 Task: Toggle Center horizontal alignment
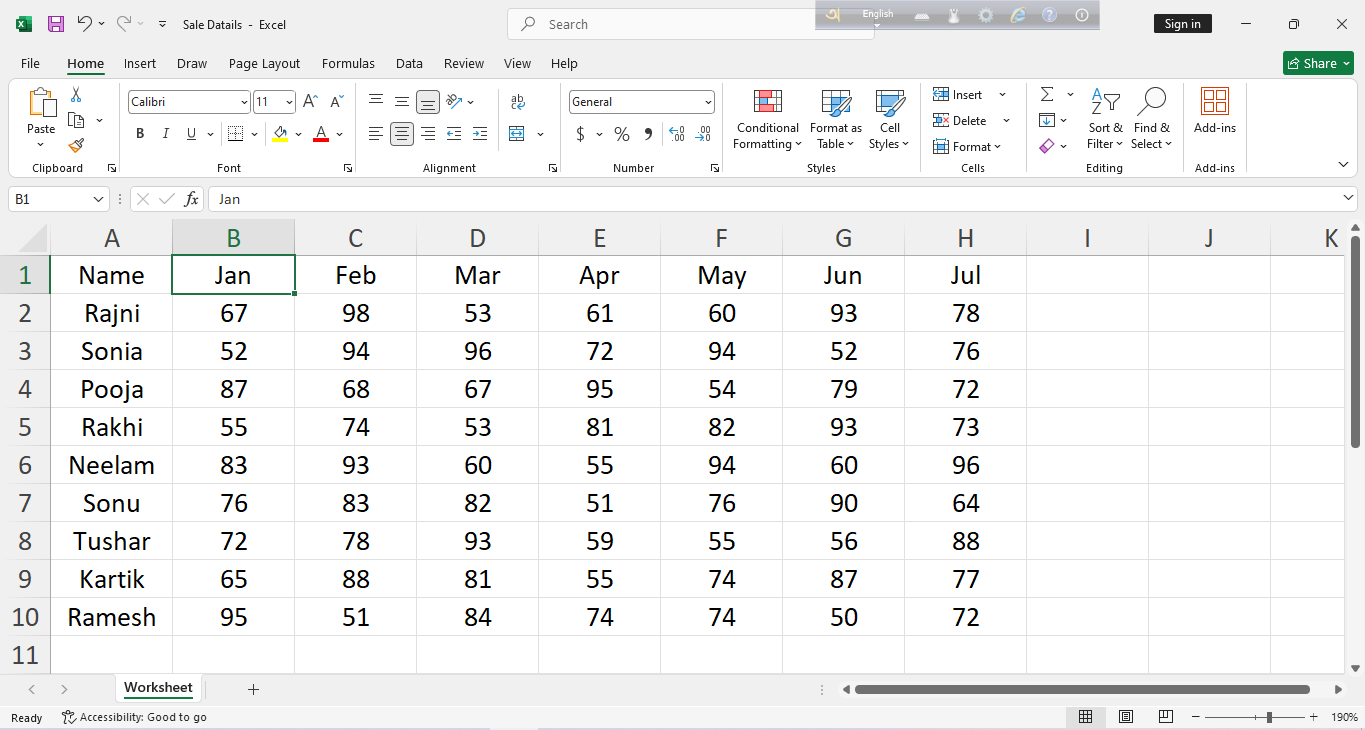coord(402,134)
